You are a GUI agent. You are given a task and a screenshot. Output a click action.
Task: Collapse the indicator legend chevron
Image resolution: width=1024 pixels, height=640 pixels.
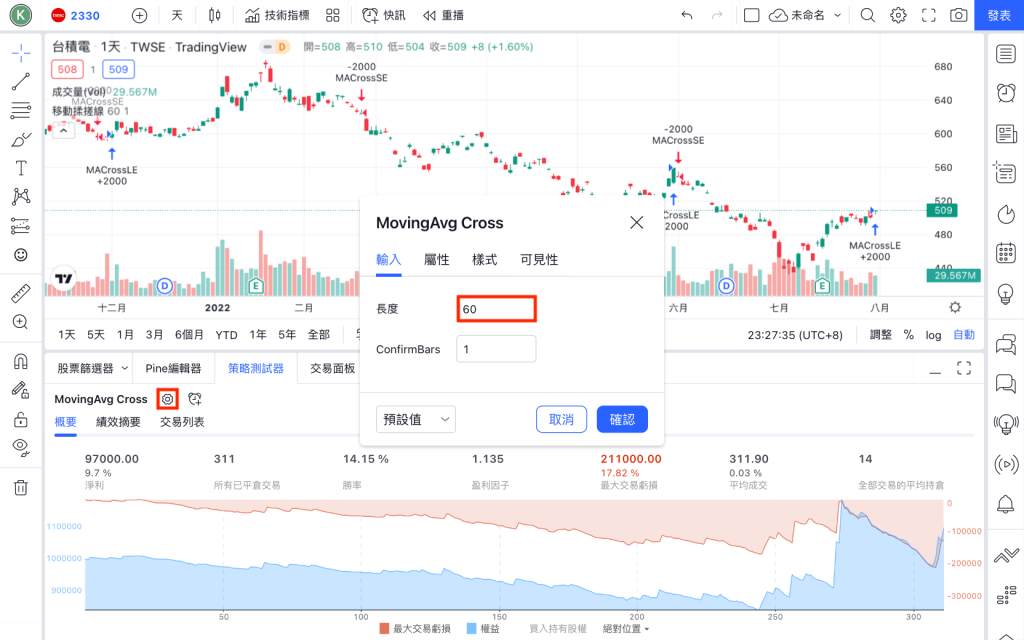(63, 131)
